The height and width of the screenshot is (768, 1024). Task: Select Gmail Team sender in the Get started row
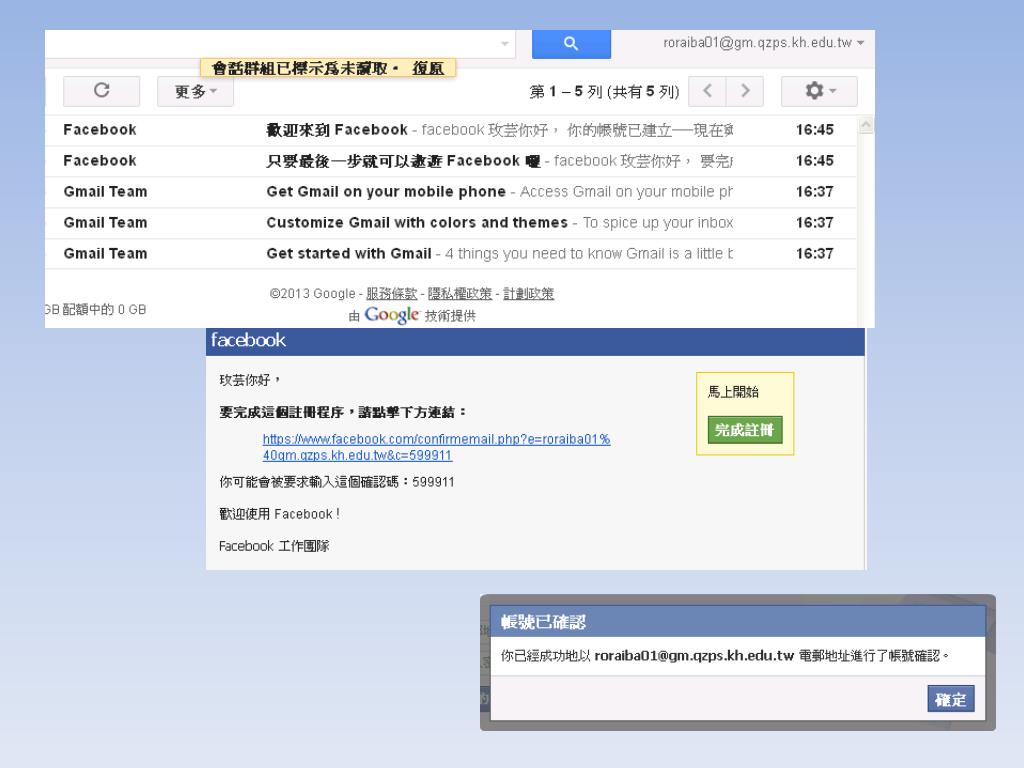(x=105, y=253)
